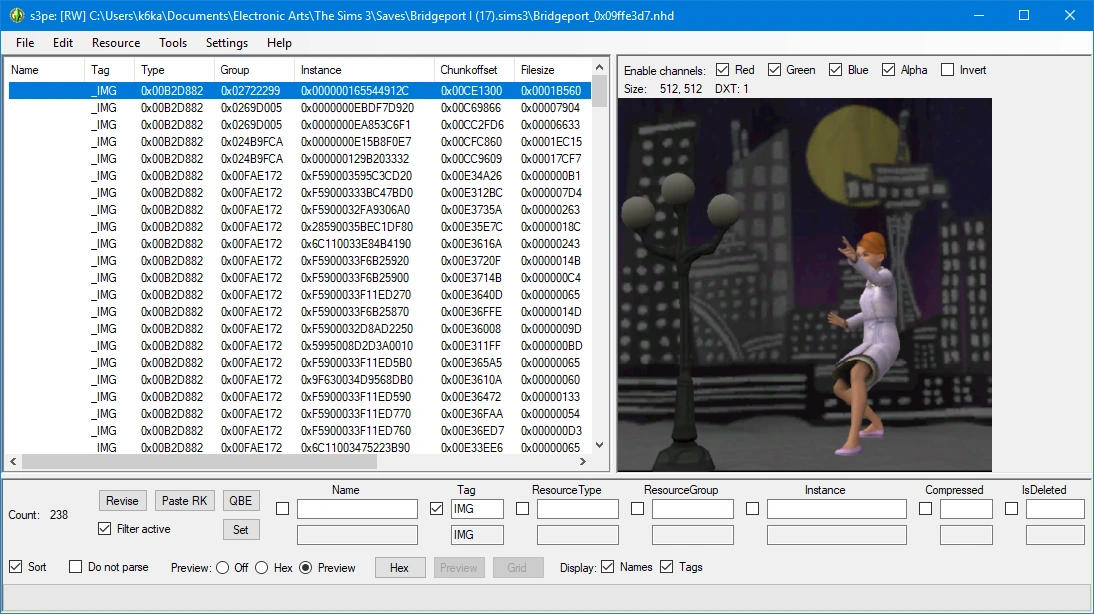Open the Tools menu
The image size is (1094, 614).
click(x=173, y=43)
